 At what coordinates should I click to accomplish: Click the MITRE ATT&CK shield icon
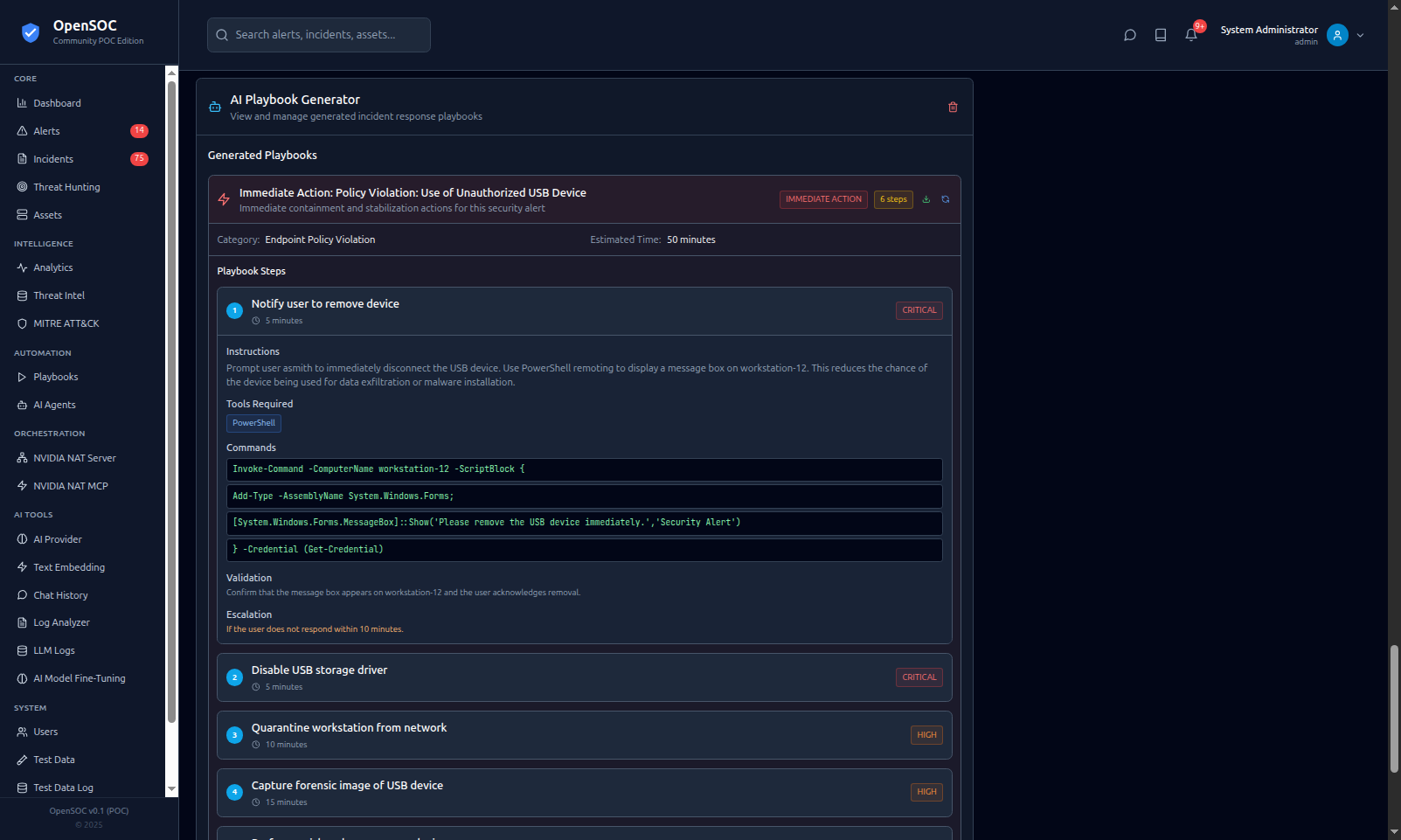point(22,323)
